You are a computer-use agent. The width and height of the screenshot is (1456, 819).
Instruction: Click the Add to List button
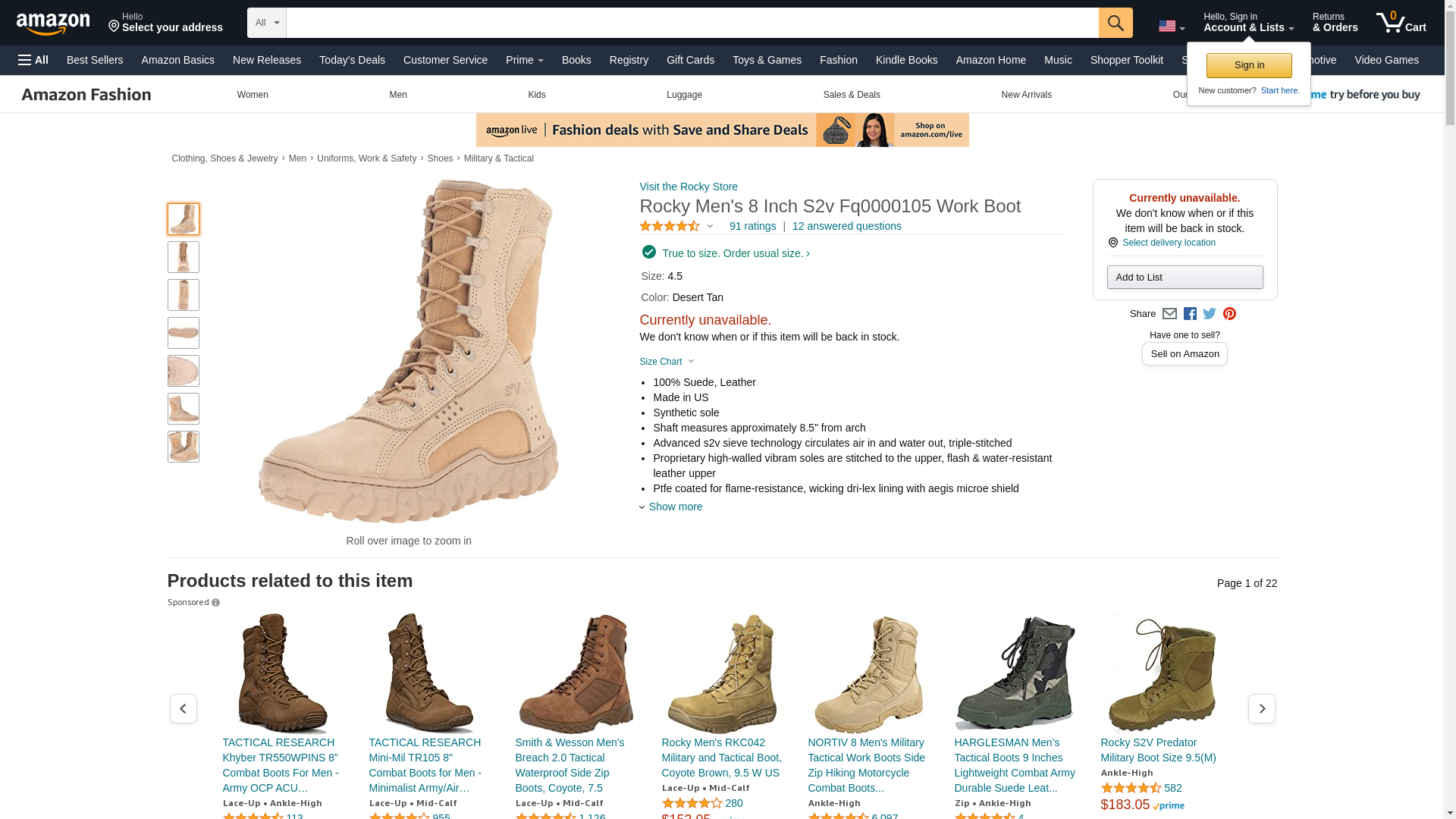coord(1185,277)
